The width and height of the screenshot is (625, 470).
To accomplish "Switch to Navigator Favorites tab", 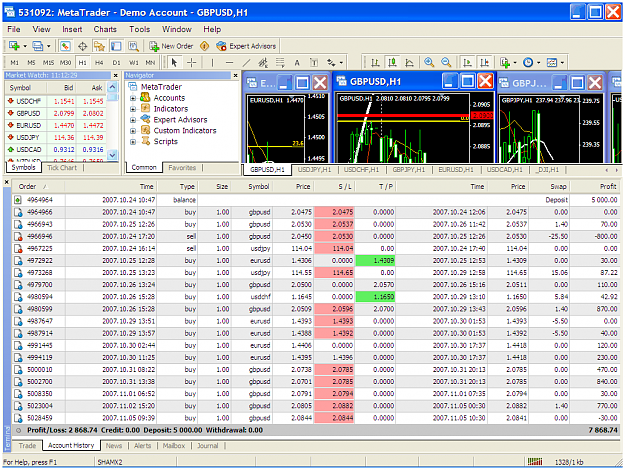I will point(182,168).
